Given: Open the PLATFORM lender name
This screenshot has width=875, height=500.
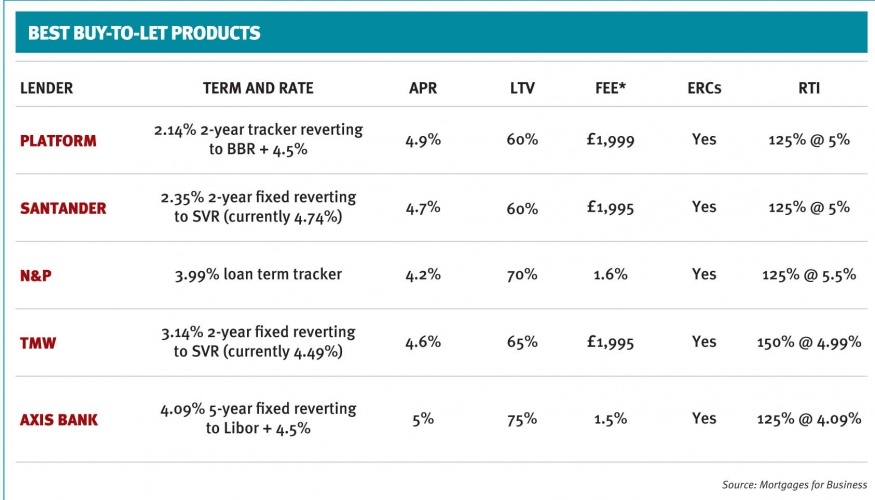Looking at the screenshot, I should (58, 141).
